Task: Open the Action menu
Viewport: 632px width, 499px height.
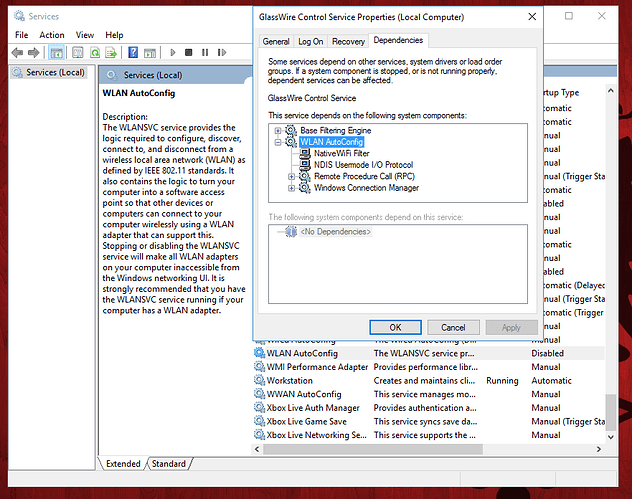Action: pos(52,35)
